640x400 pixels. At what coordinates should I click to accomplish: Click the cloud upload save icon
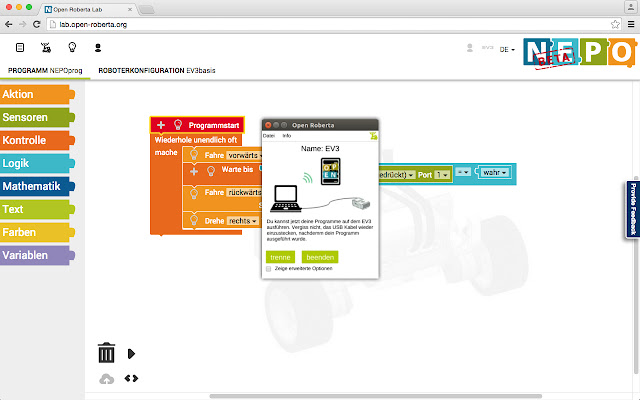(x=107, y=379)
